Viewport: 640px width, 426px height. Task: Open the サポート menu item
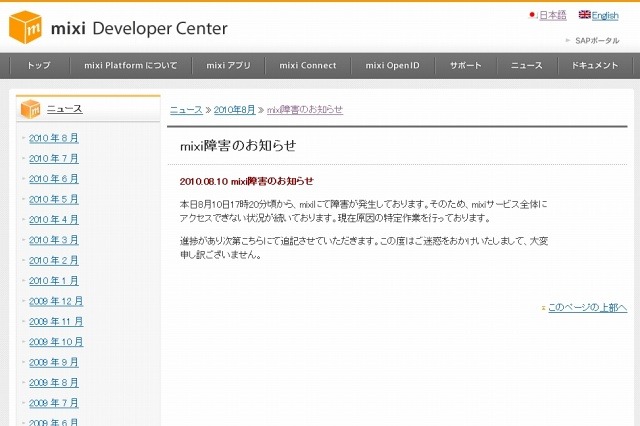466,65
